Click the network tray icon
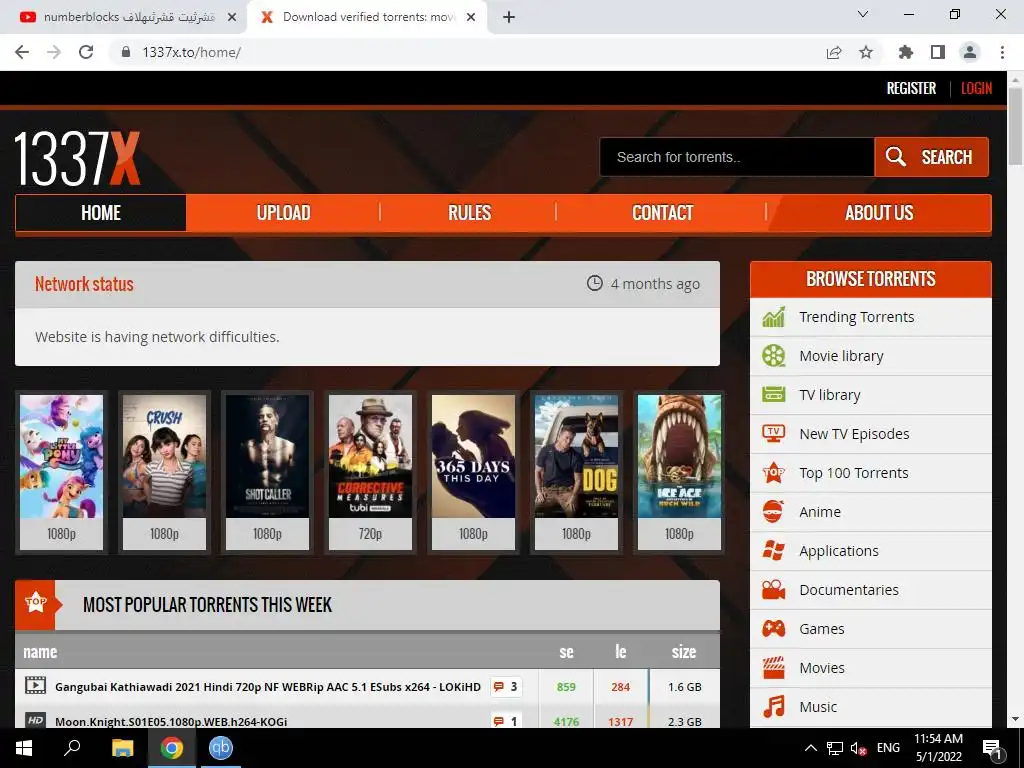This screenshot has height=768, width=1024. tap(835, 748)
